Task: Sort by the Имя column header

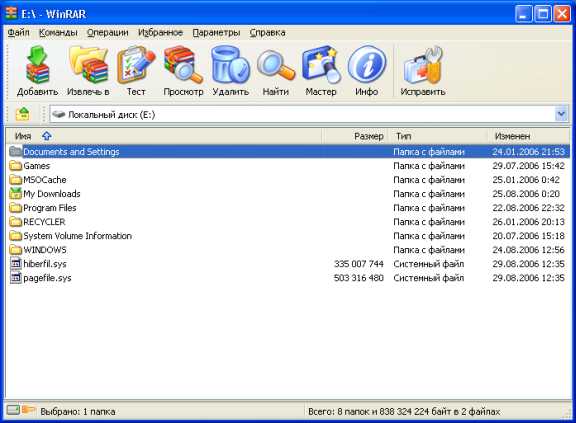Action: click(164, 136)
